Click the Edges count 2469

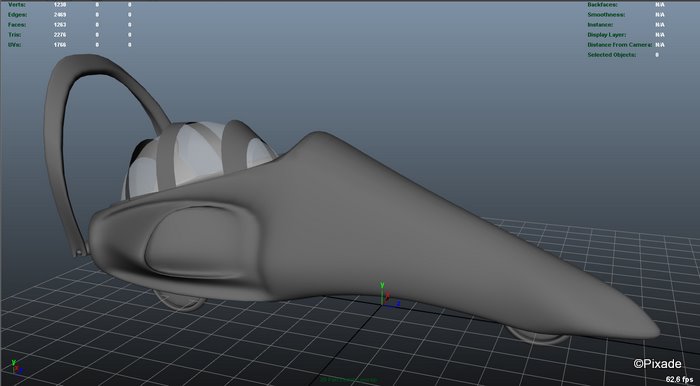click(60, 15)
